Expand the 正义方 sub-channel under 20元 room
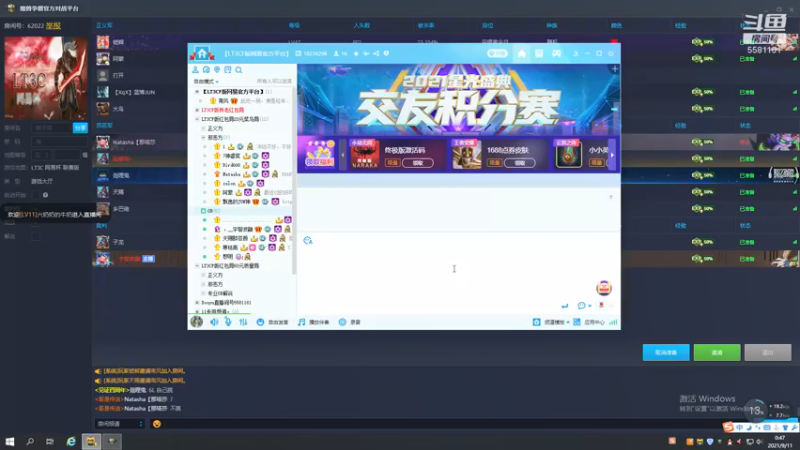 tap(203, 129)
